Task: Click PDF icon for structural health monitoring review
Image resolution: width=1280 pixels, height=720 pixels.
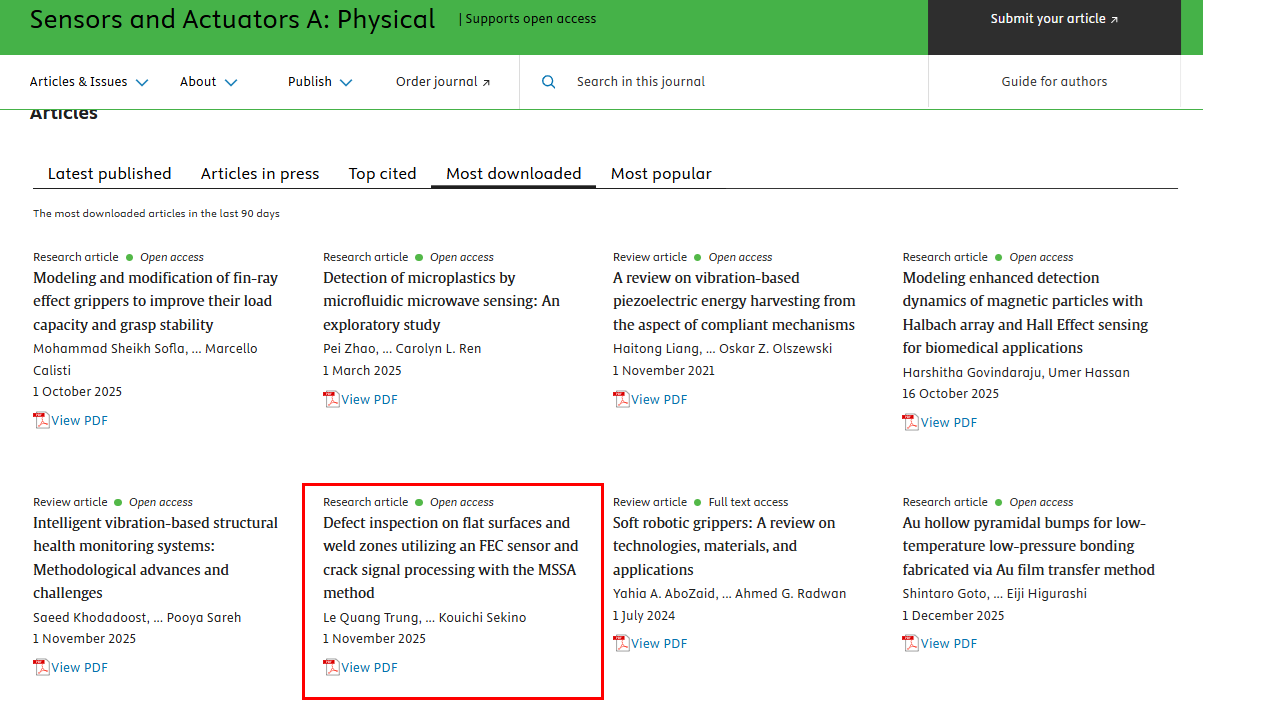Action: point(41,668)
